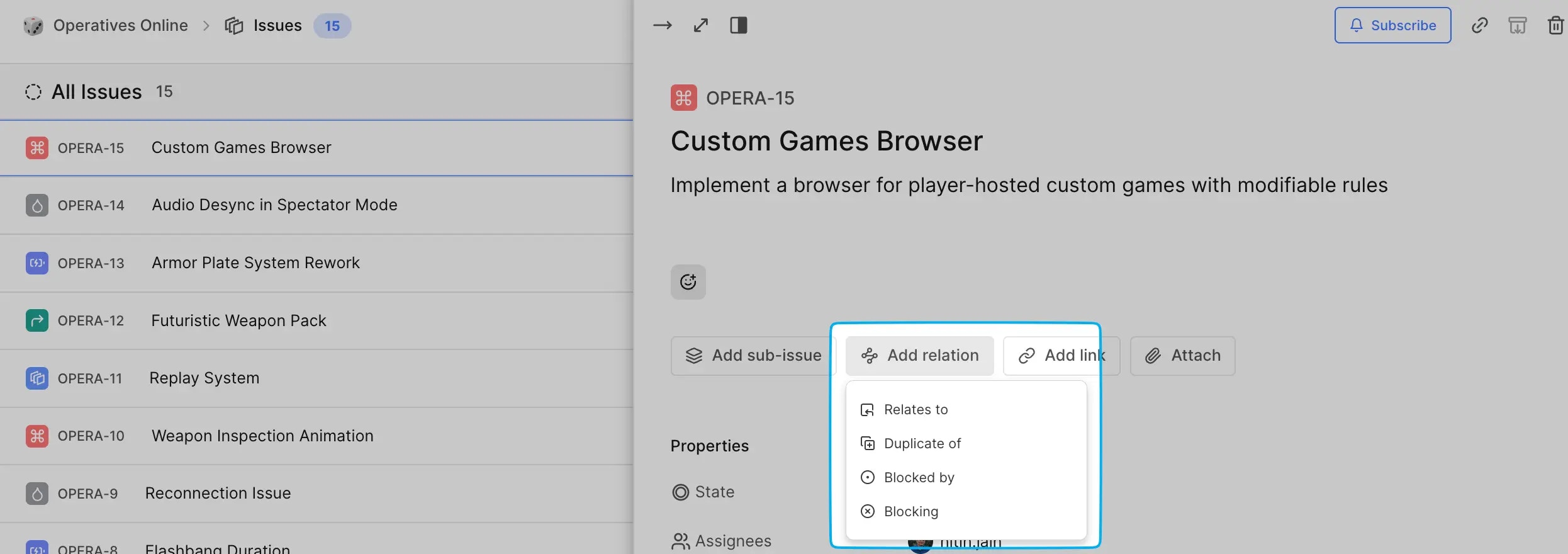
Task: Click OPERA-14 identifier text
Action: click(91, 205)
